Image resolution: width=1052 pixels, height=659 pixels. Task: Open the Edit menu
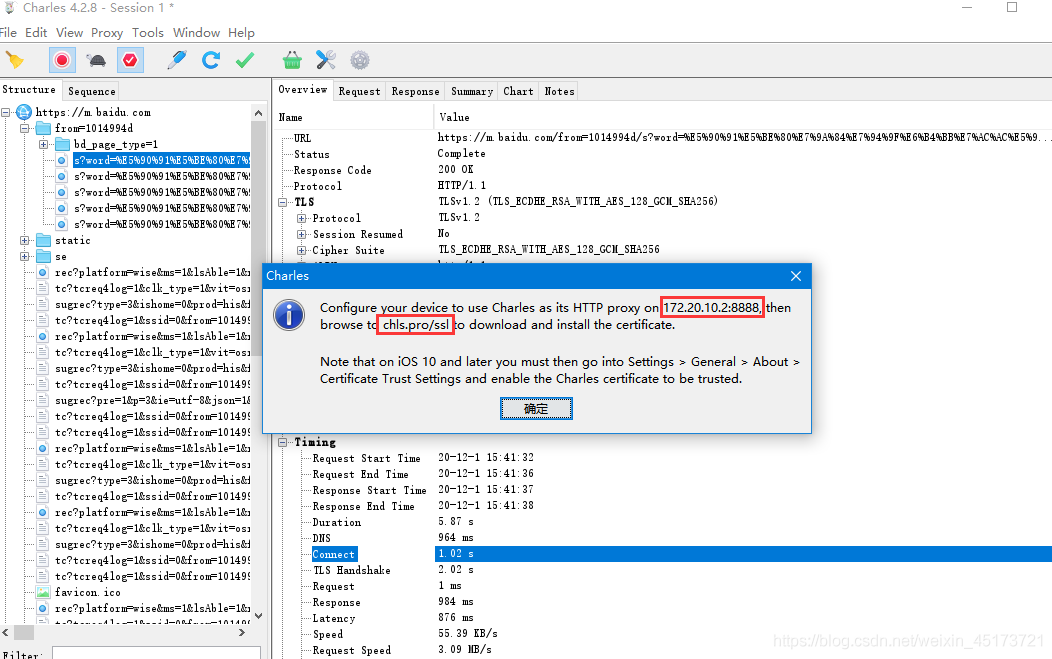pyautogui.click(x=36, y=32)
